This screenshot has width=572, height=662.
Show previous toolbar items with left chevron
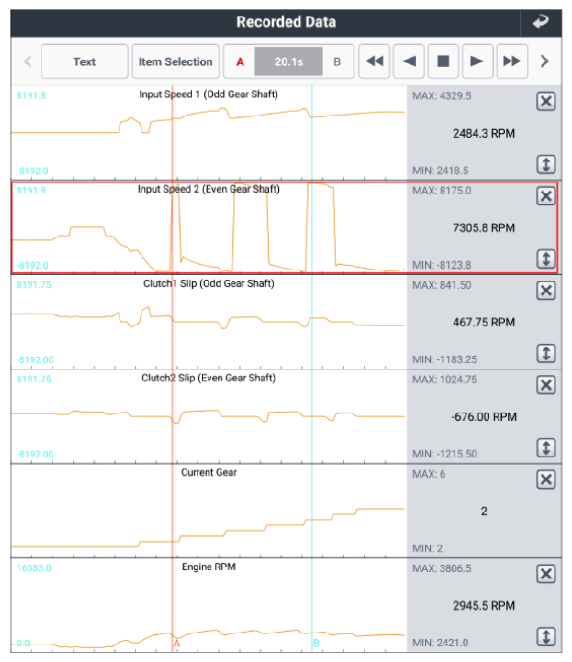(27, 62)
